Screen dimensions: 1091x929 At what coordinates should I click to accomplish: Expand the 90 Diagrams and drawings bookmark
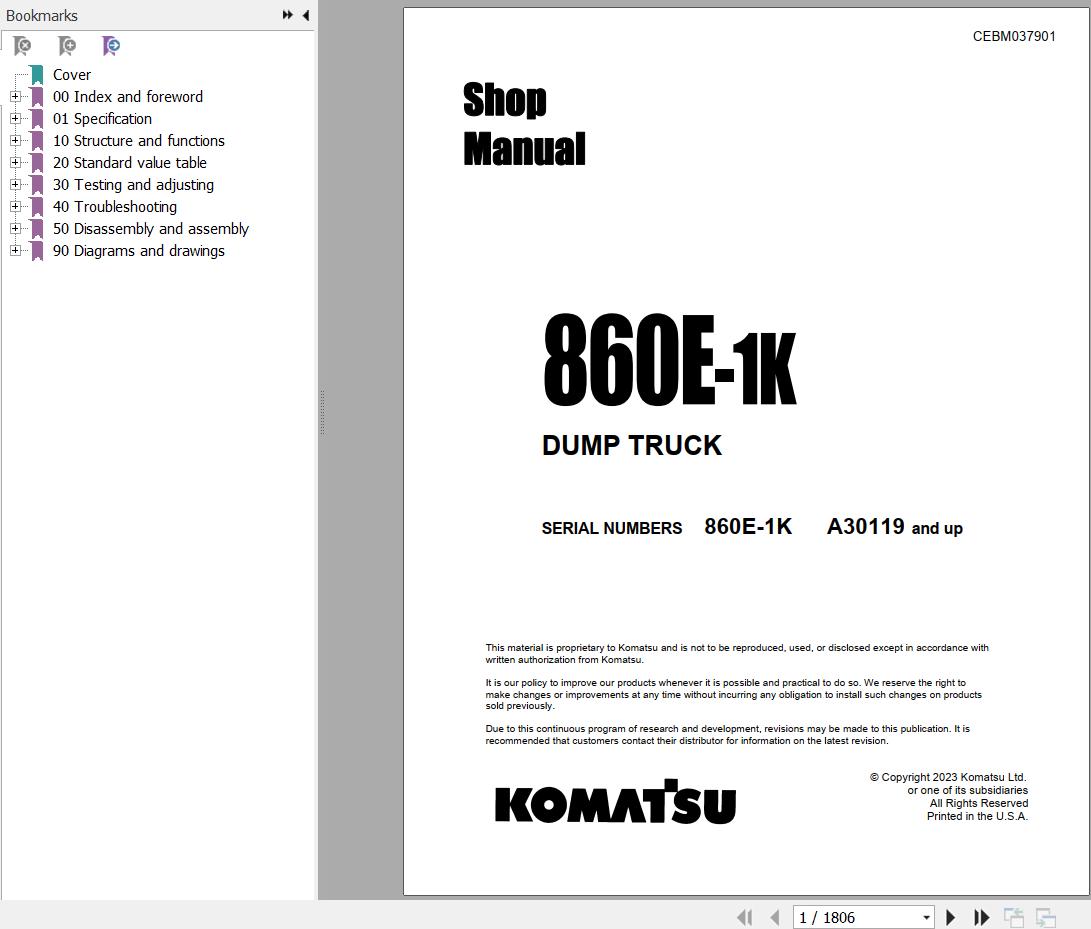coord(15,251)
